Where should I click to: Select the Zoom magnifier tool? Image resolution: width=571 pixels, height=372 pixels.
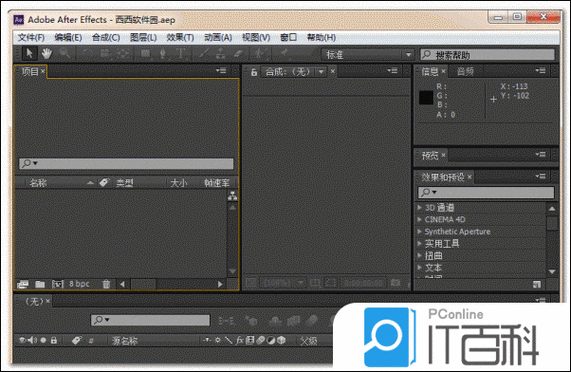tap(65, 54)
